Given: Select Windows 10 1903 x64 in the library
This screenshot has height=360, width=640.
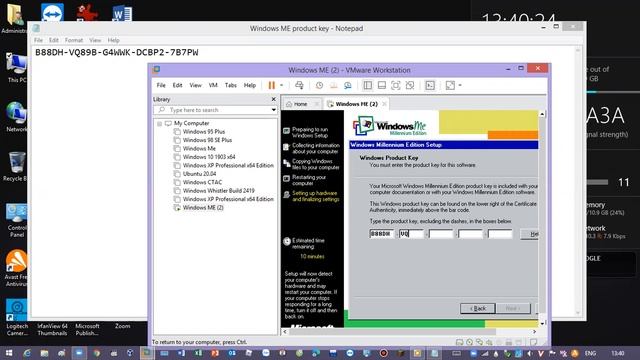Looking at the screenshot, I should pos(209,157).
